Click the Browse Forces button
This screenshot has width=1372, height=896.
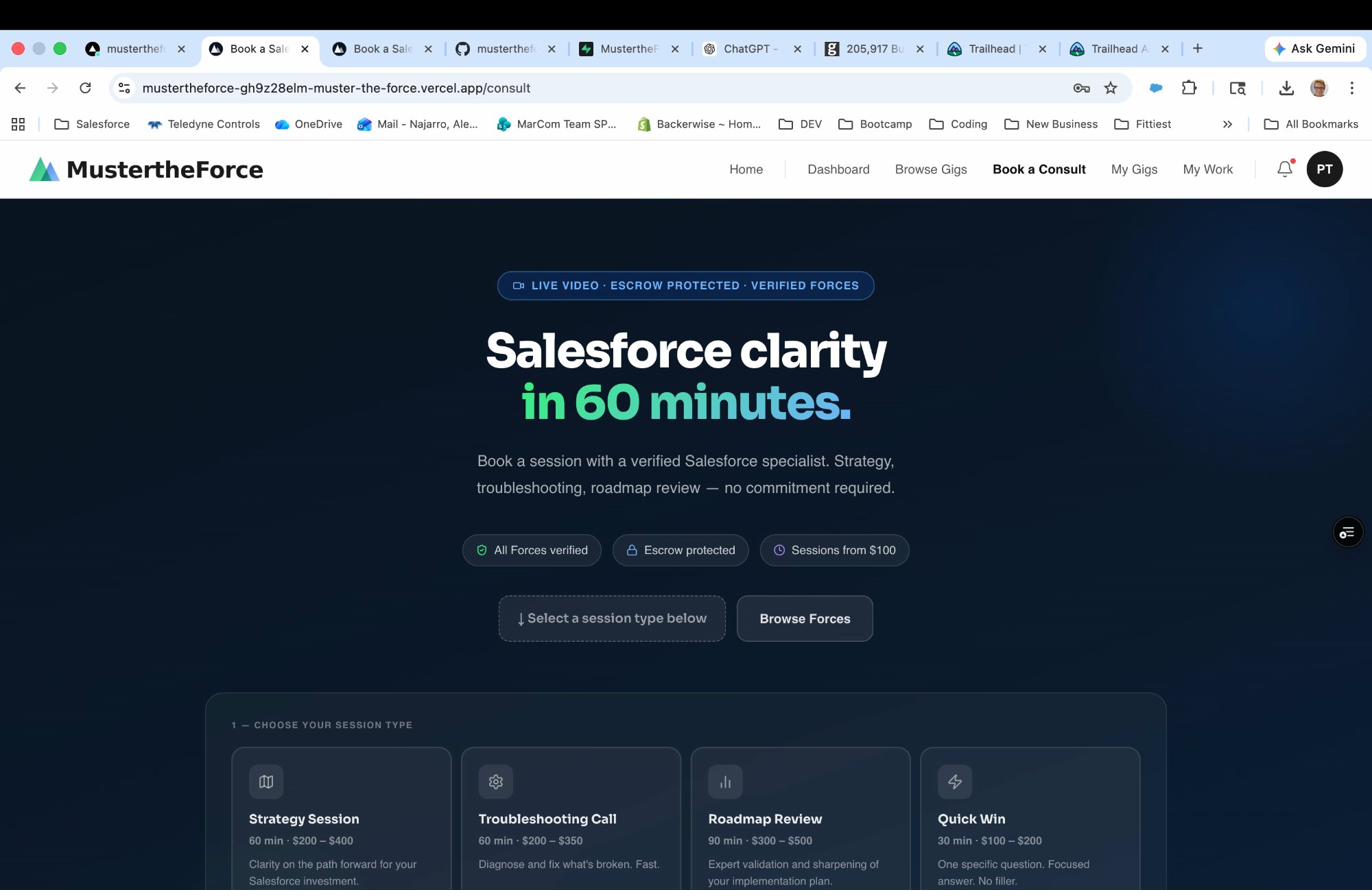(x=804, y=618)
